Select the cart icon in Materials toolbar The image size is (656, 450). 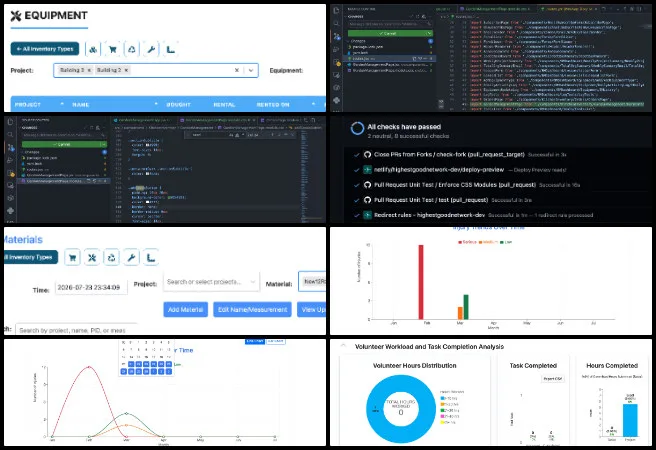[72, 258]
